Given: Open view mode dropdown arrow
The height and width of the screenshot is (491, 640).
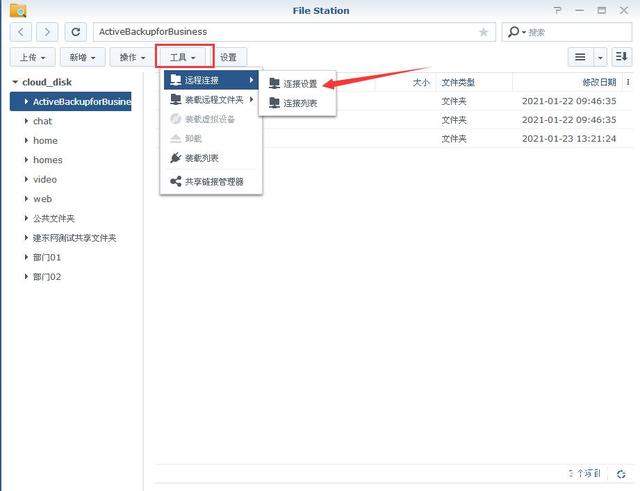Looking at the screenshot, I should pyautogui.click(x=600, y=57).
